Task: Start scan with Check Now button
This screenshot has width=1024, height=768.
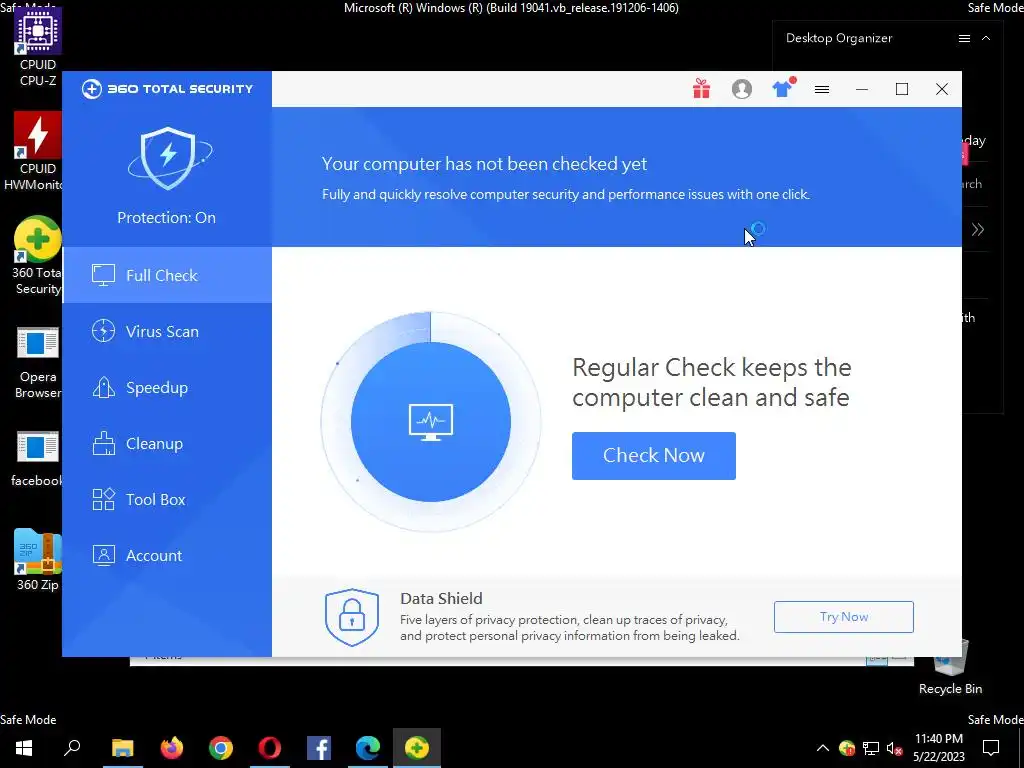Action: click(x=654, y=456)
